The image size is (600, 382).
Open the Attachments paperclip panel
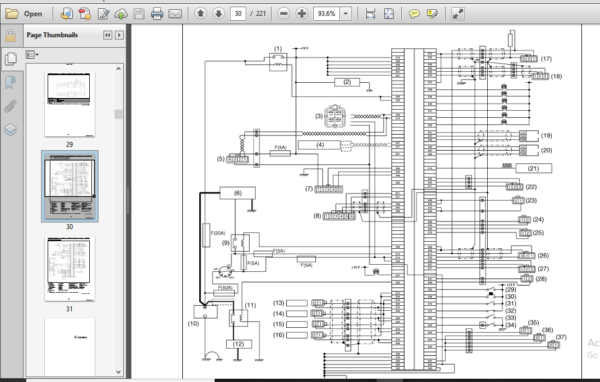pos(11,106)
